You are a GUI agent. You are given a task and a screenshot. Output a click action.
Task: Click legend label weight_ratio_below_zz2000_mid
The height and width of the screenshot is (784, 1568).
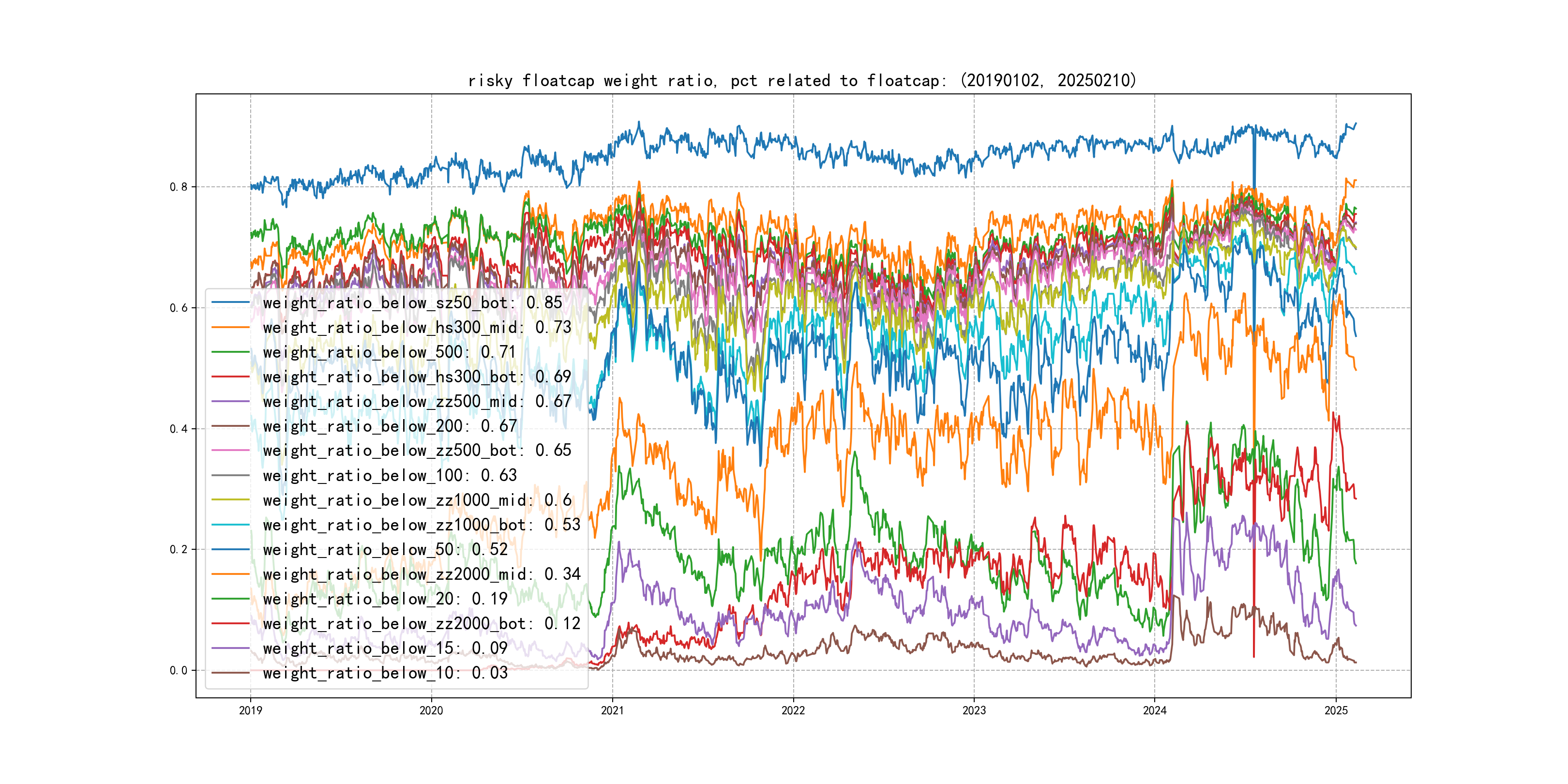click(421, 574)
